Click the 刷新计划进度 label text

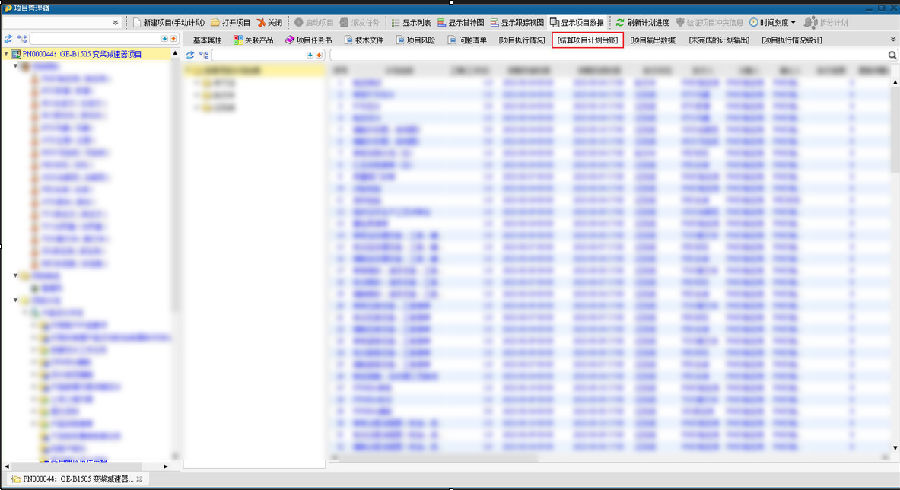tap(648, 23)
